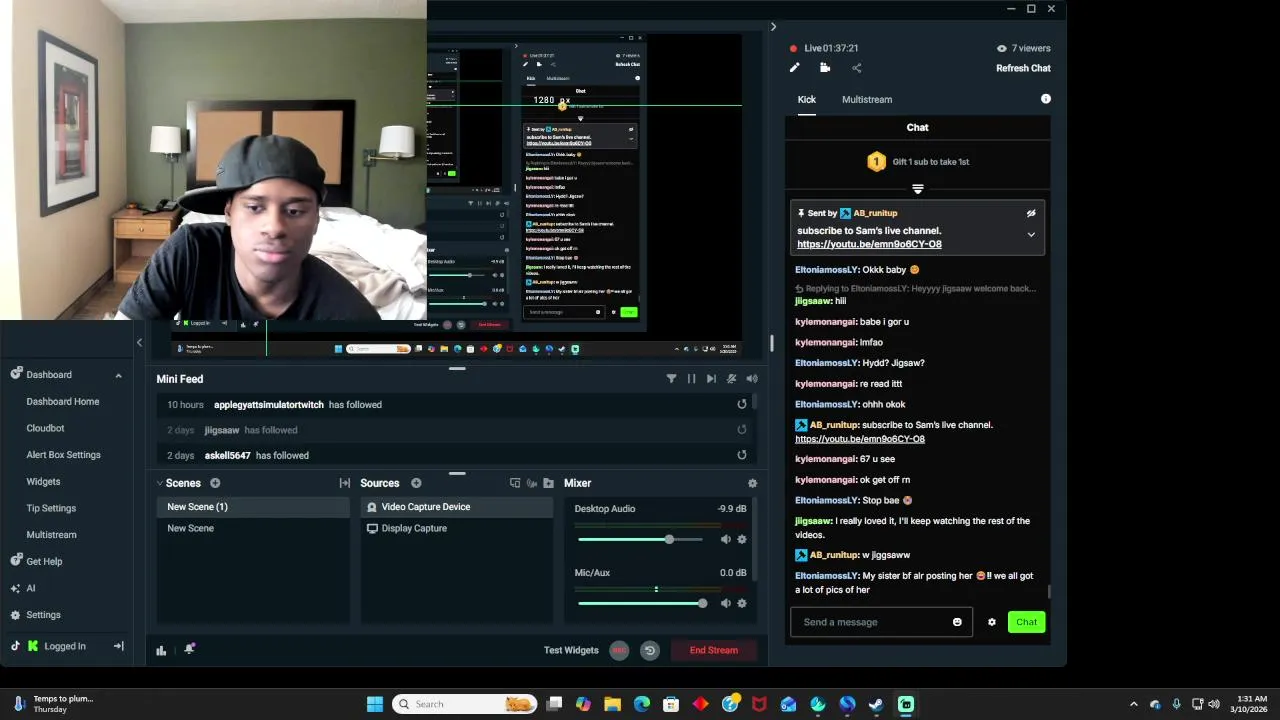Add a new scene with plus icon
The width and height of the screenshot is (1280, 720).
pyautogui.click(x=215, y=483)
